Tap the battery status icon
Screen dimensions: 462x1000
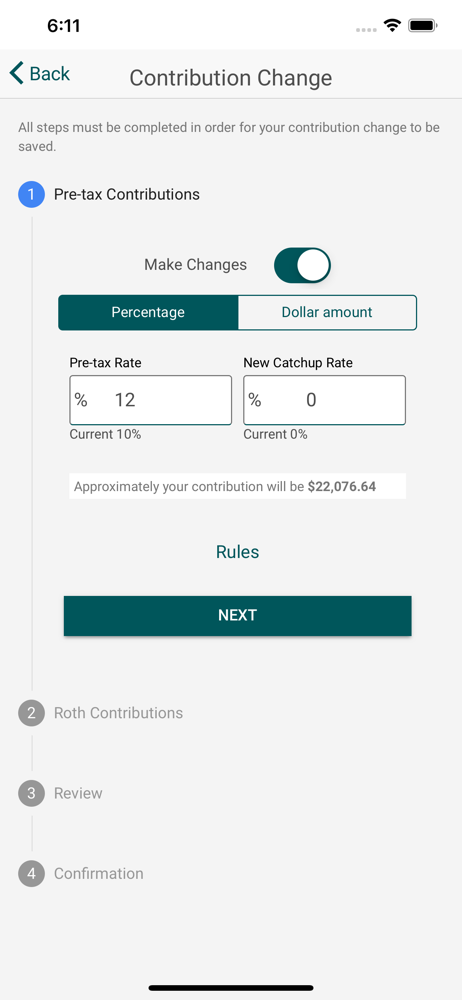[x=422, y=26]
